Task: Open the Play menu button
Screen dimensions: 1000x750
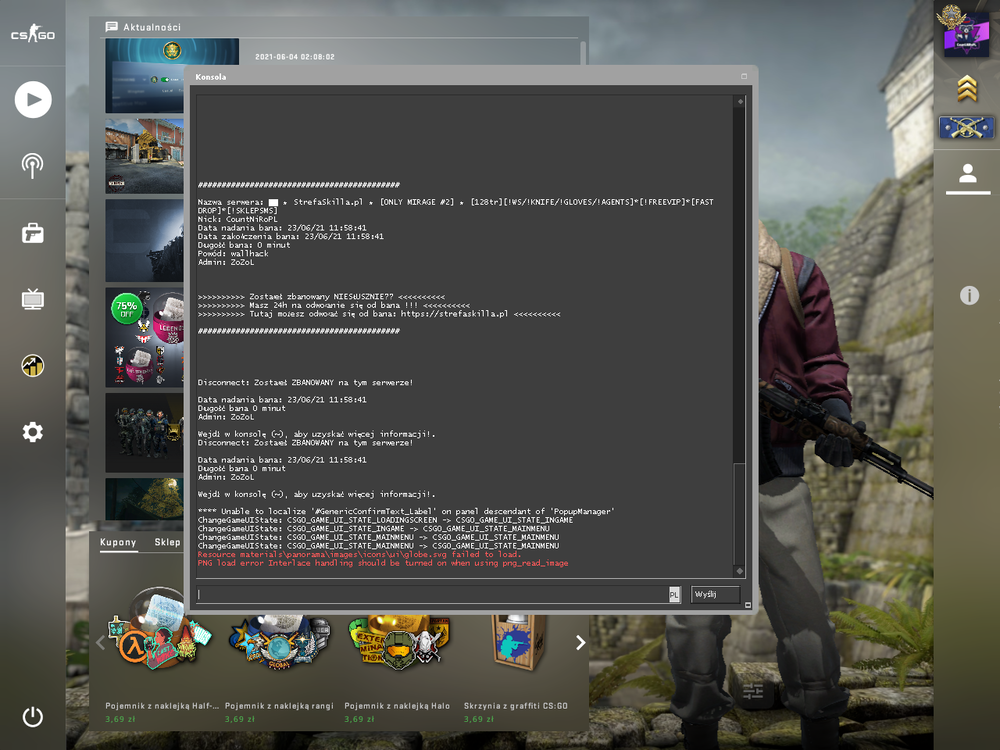Action: [33, 99]
